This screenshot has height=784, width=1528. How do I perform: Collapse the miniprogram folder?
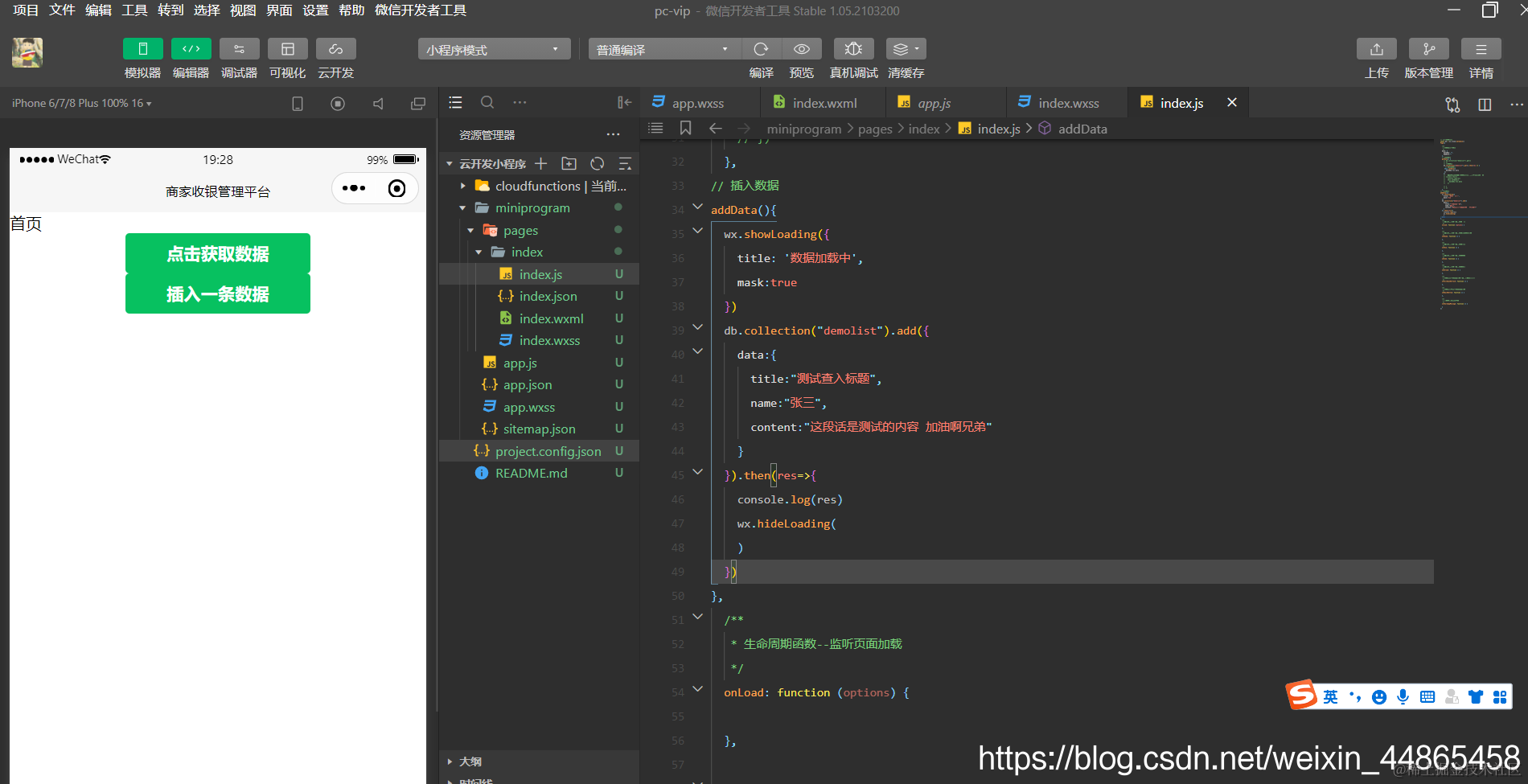(463, 207)
